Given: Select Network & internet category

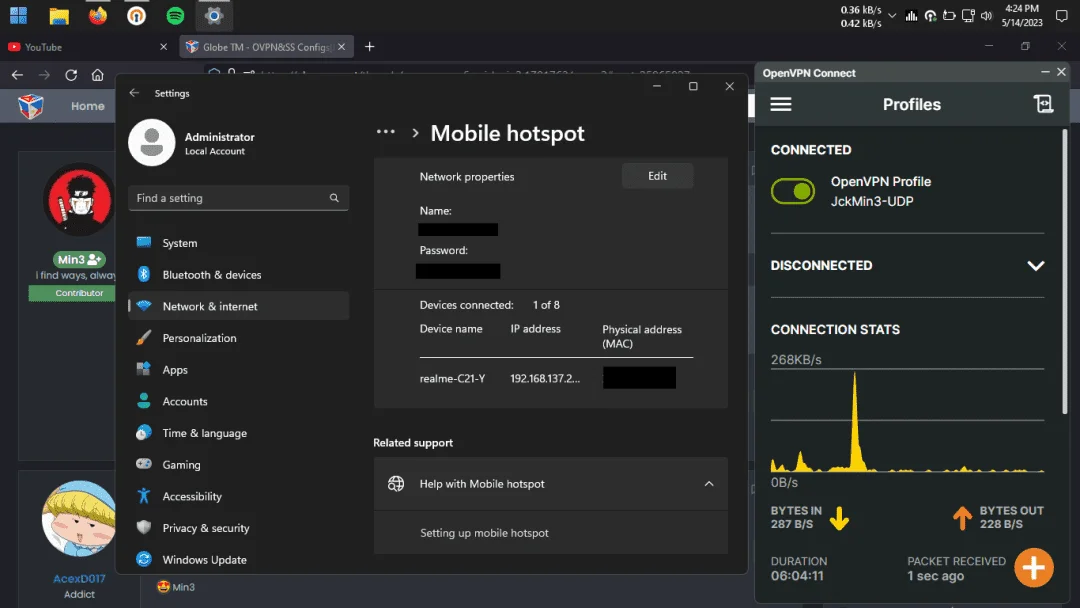Looking at the screenshot, I should click(x=238, y=306).
